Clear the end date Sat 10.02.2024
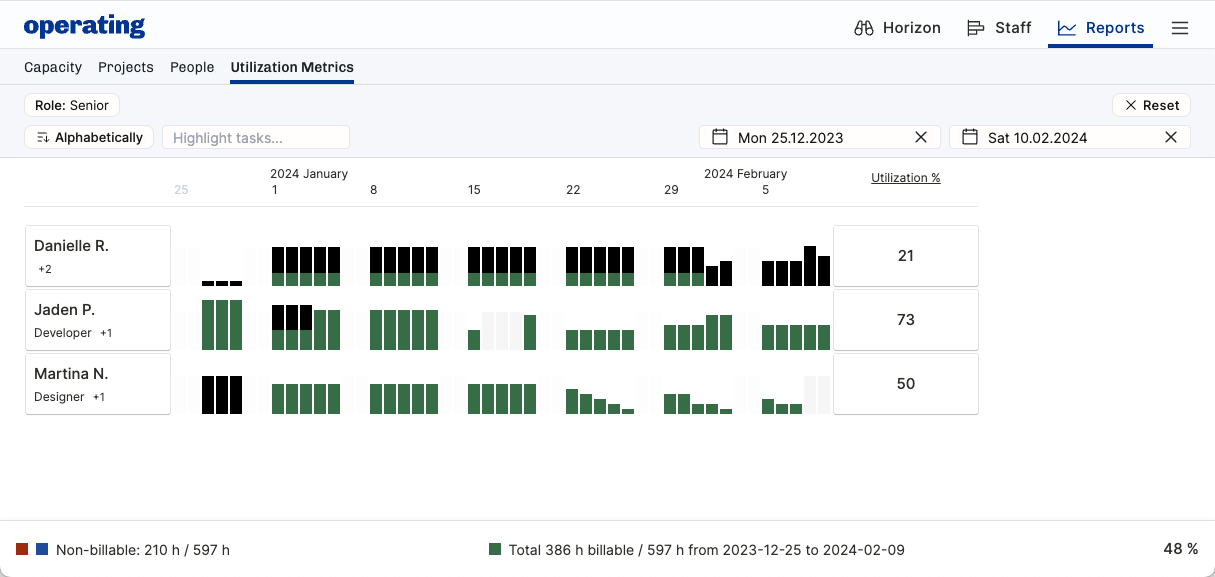The width and height of the screenshot is (1215, 577). point(1171,137)
